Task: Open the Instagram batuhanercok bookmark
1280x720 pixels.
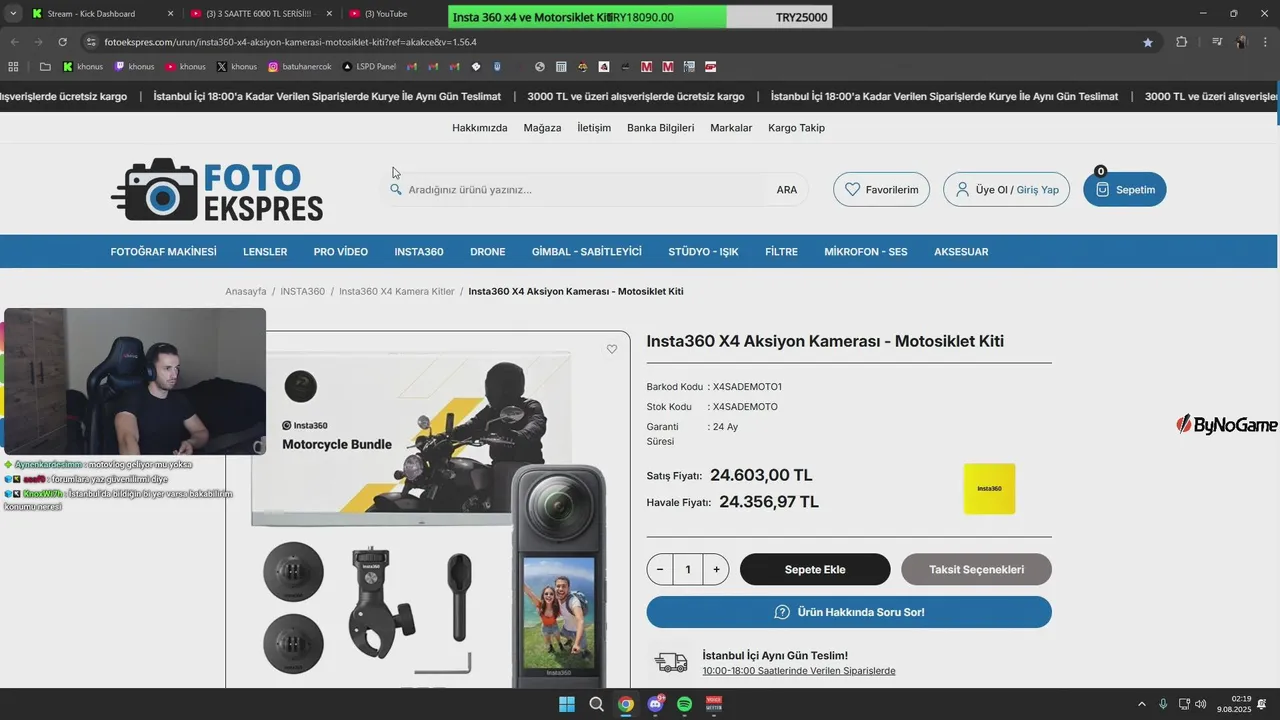Action: [300, 67]
